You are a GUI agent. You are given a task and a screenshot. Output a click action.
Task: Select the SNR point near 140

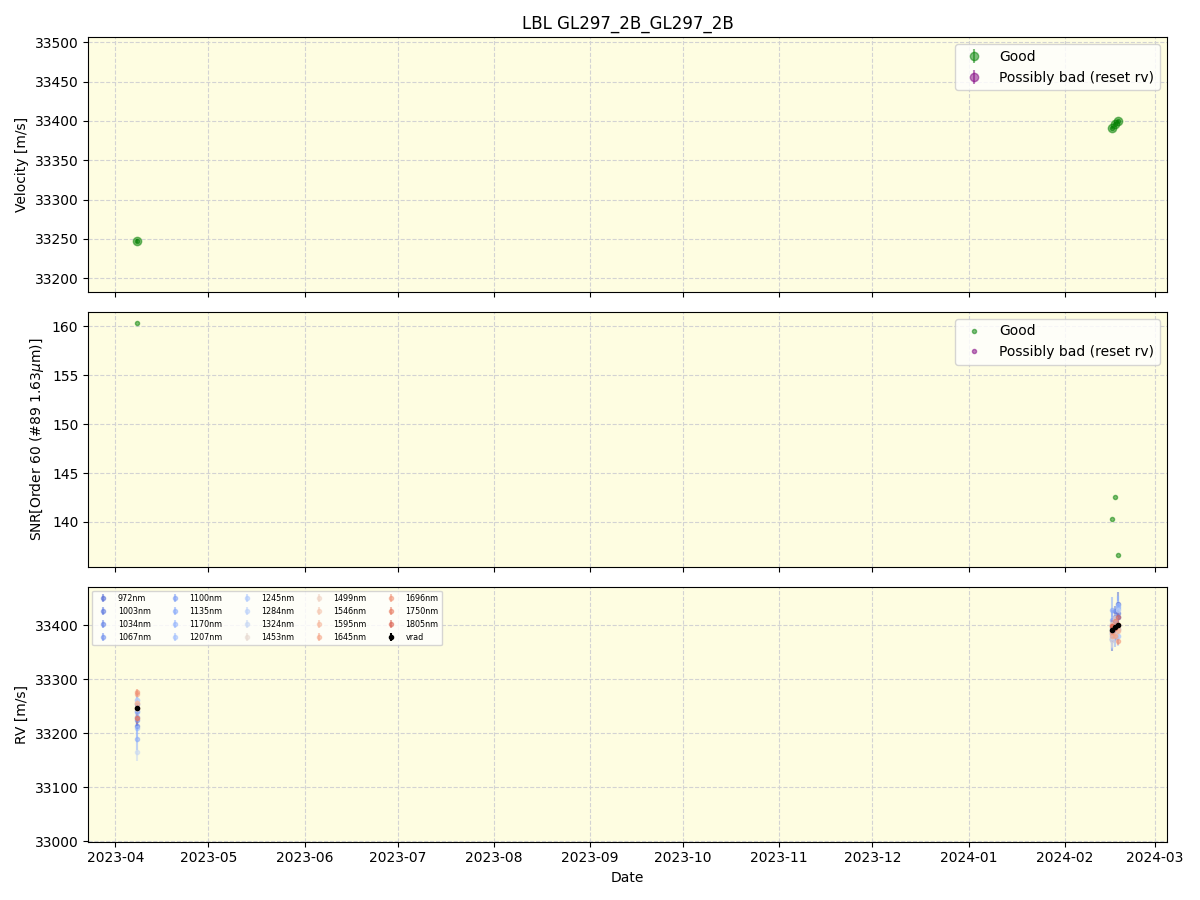1112,519
